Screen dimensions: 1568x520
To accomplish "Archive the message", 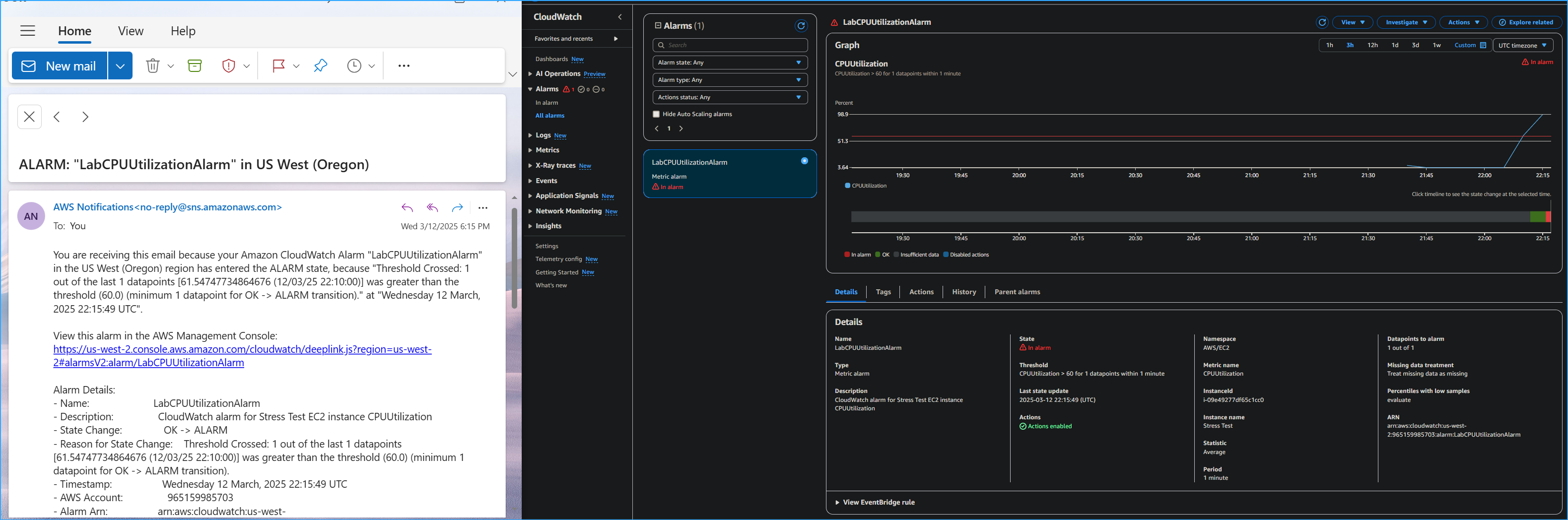I will (194, 65).
